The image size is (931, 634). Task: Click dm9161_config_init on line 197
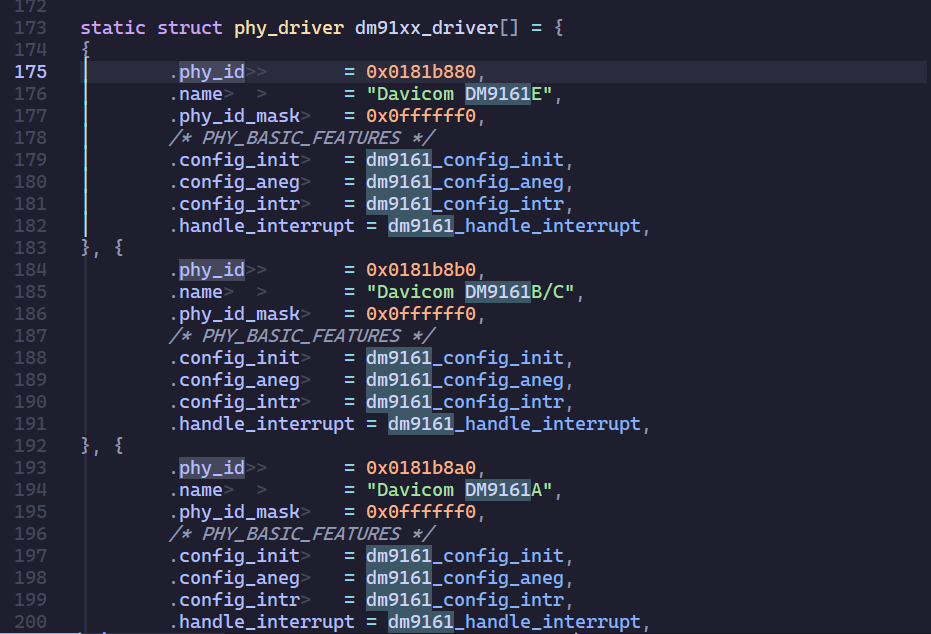(464, 556)
